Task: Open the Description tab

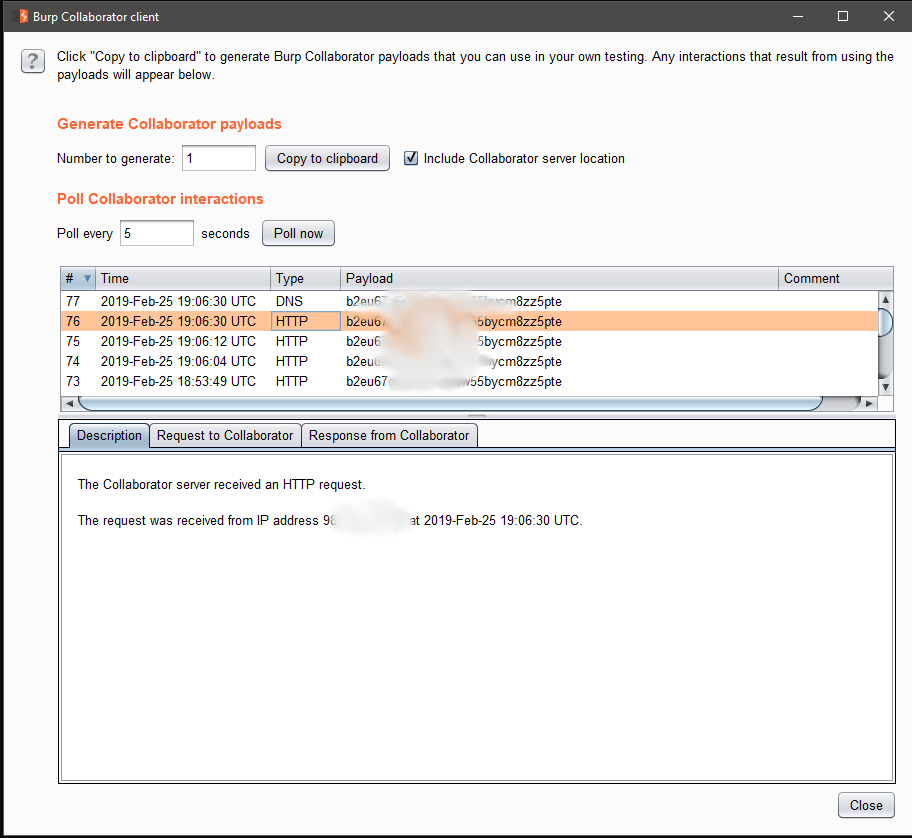Action: (x=109, y=436)
